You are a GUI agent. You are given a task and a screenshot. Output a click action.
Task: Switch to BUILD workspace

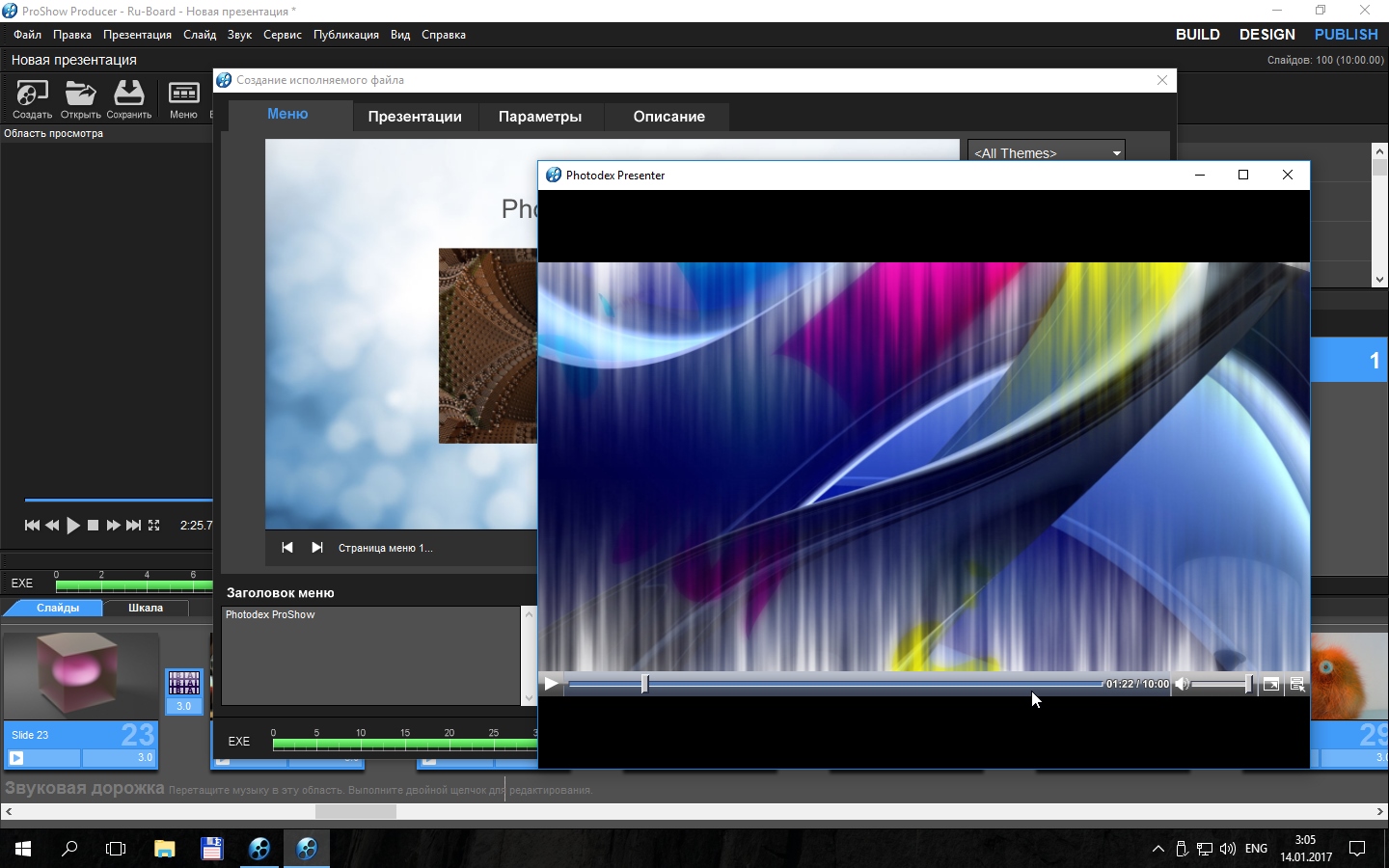pyautogui.click(x=1198, y=35)
